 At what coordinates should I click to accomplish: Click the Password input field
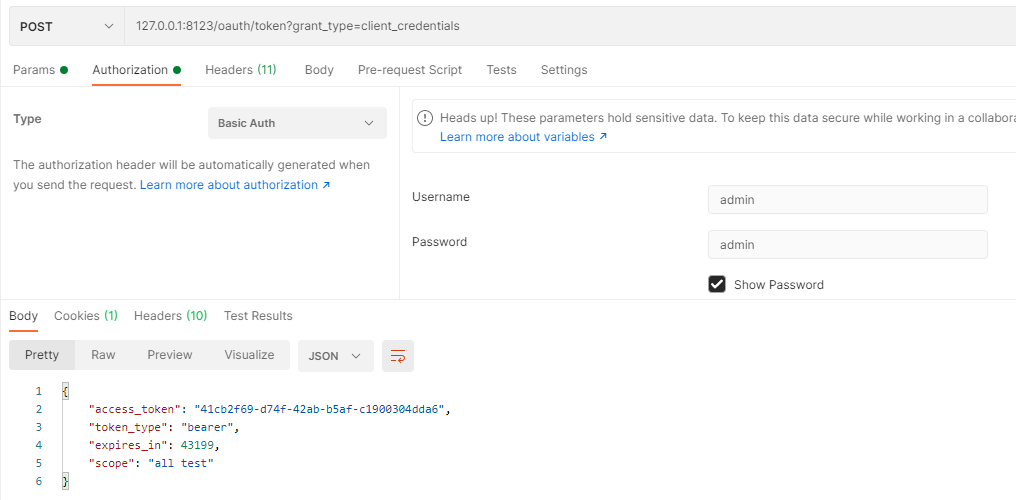point(848,245)
